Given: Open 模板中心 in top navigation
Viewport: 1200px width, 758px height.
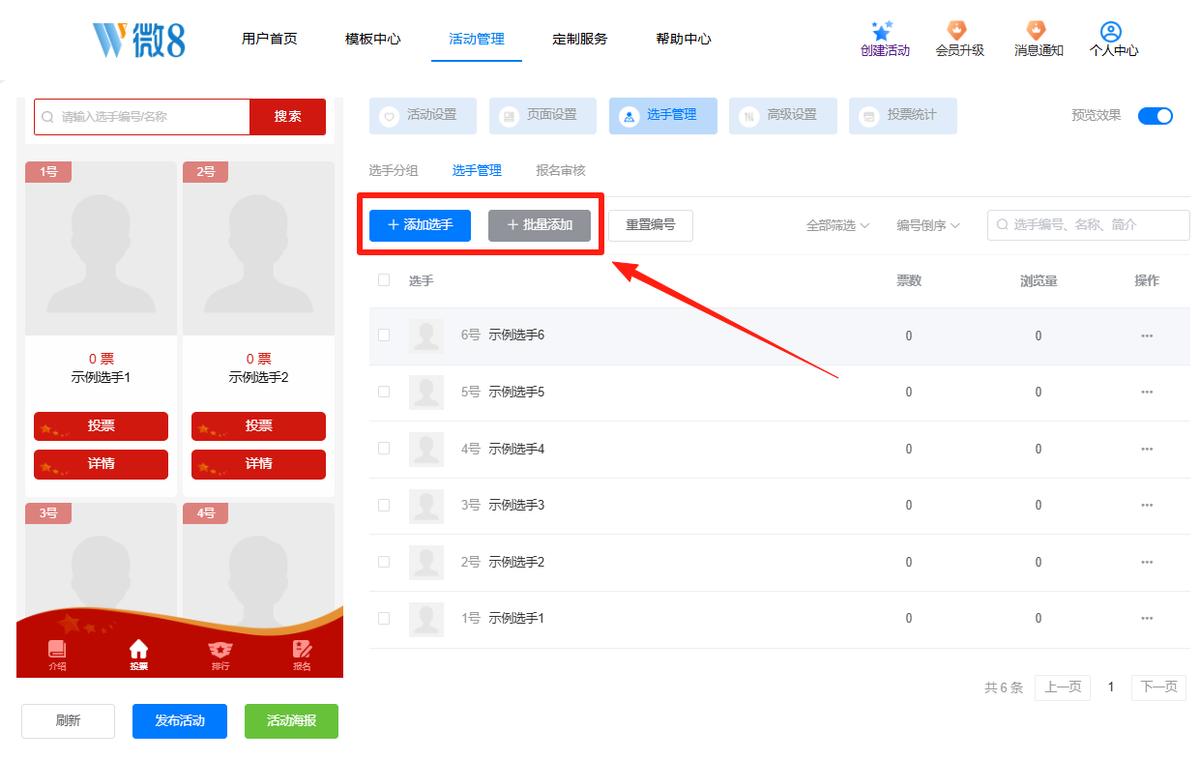Looking at the screenshot, I should coord(373,39).
